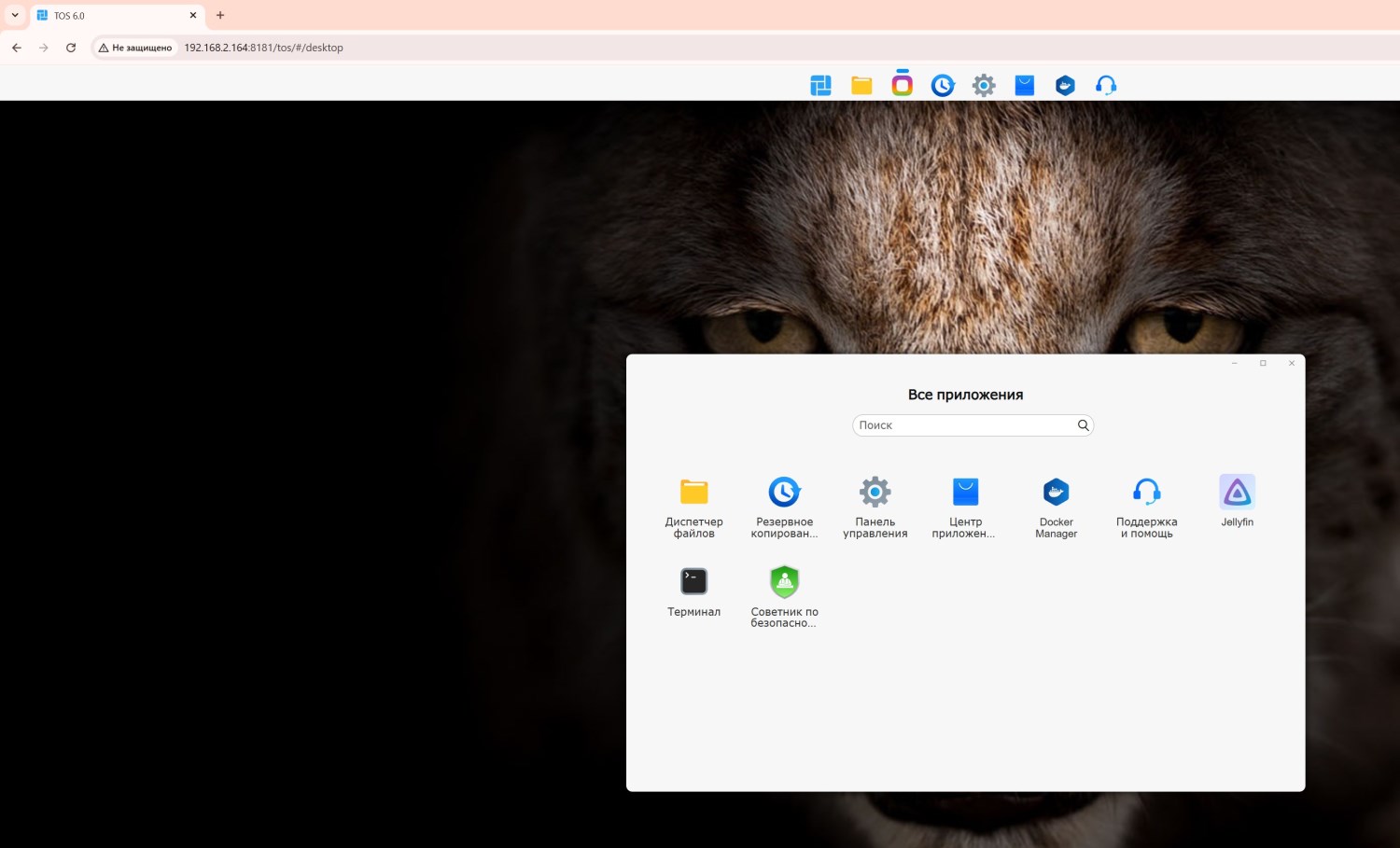Click the Docker whale icon in top taskbar
Screen dimensions: 1400x848
click(1065, 86)
